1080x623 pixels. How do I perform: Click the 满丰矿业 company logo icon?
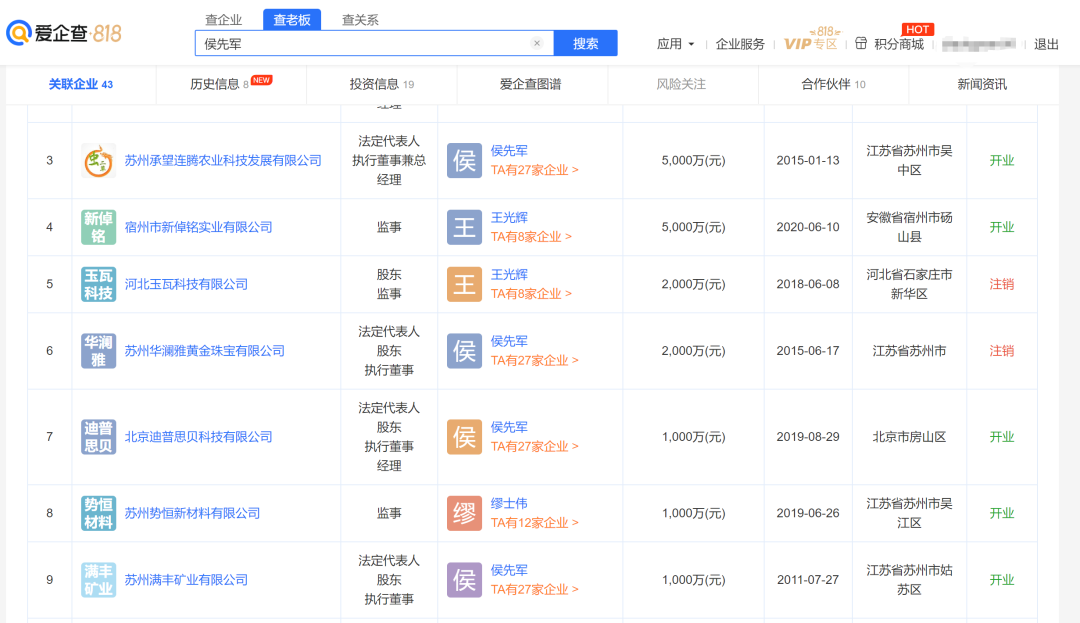pyautogui.click(x=98, y=580)
